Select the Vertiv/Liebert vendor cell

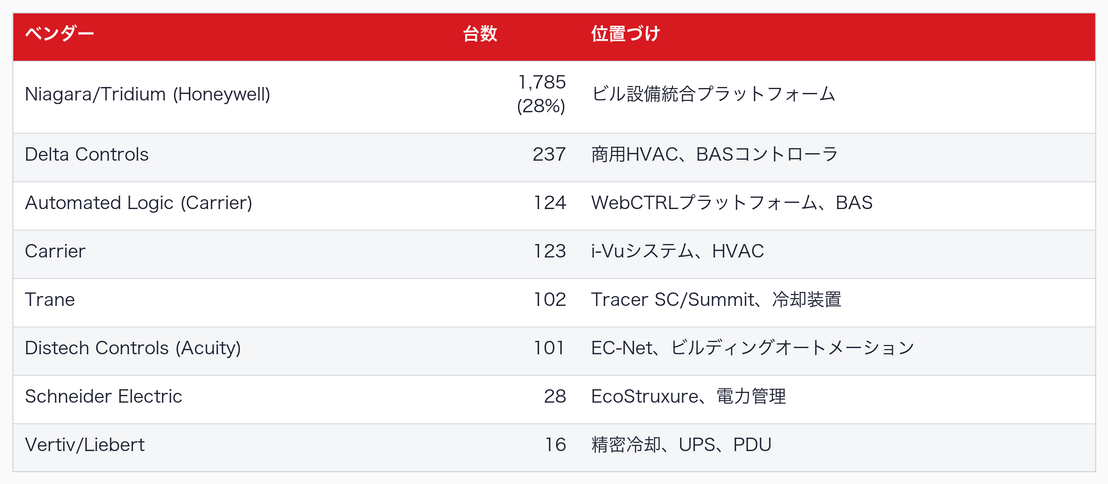pos(85,445)
